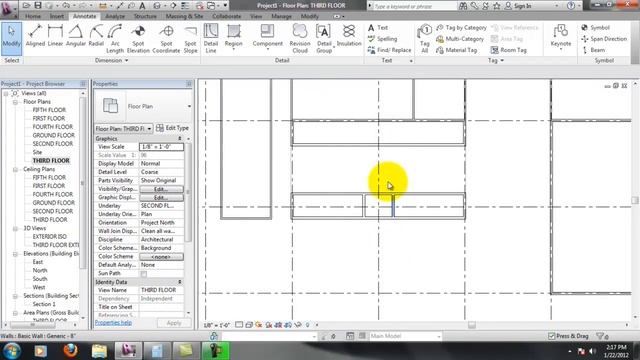
Task: Expand the Tag panel dropdown
Action: click(496, 60)
